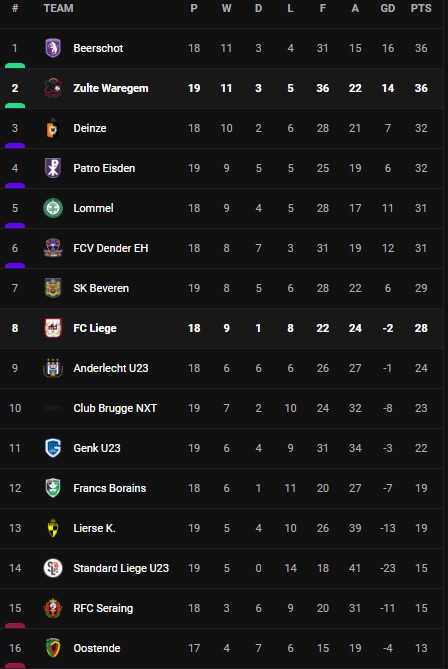Screen dimensions: 448x669
Task: Open the Club Brugge NXT team link
Action: point(115,408)
